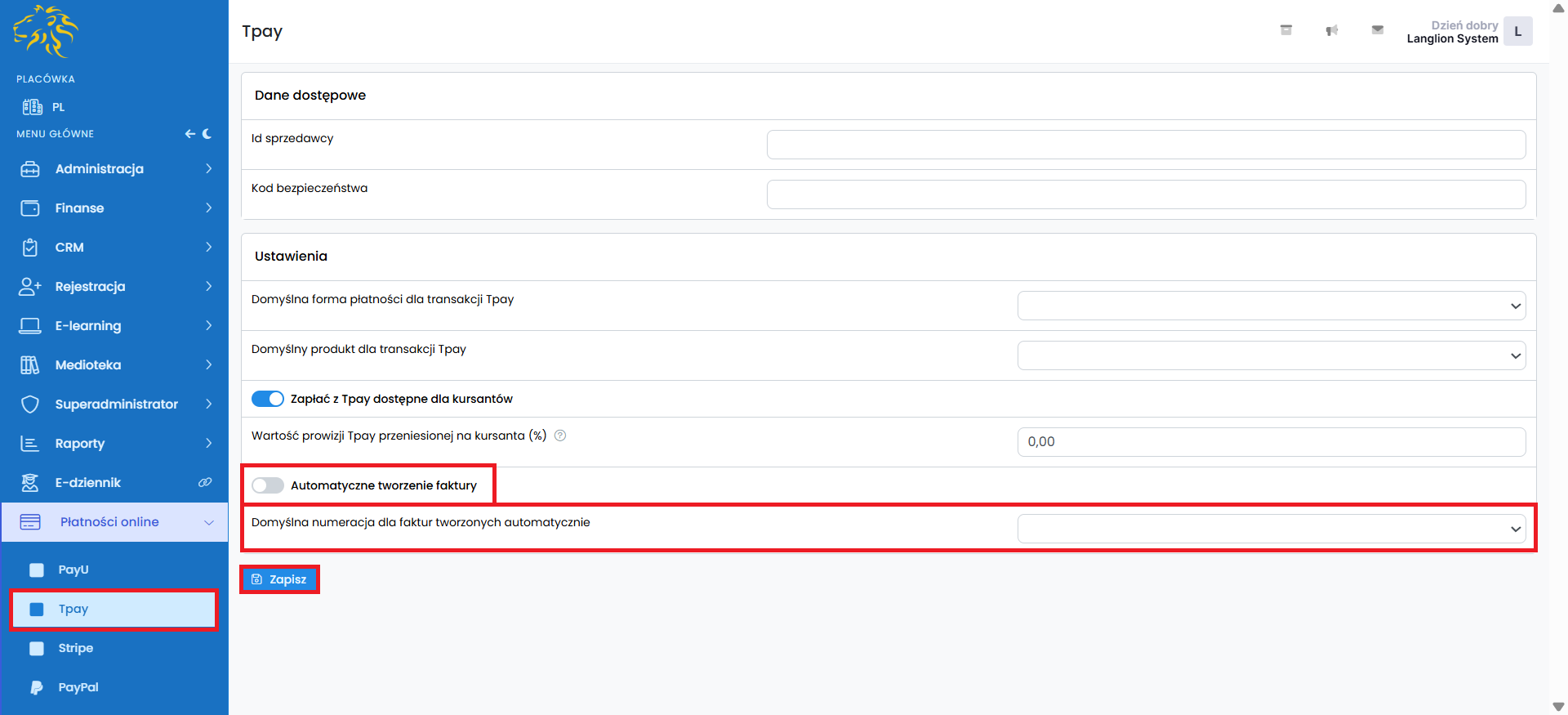Click the 'Kod bezpieczeństwa' input field

(1146, 194)
